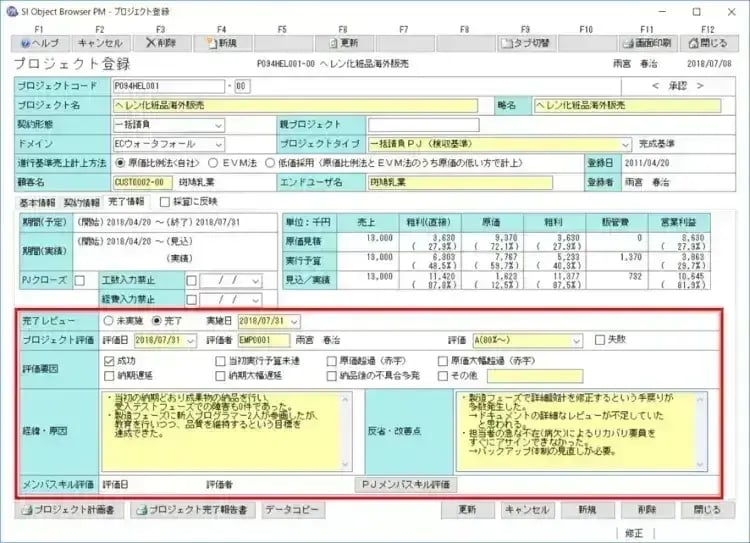
Task: Click the PJメンバスキル評価 button
Action: 406,484
